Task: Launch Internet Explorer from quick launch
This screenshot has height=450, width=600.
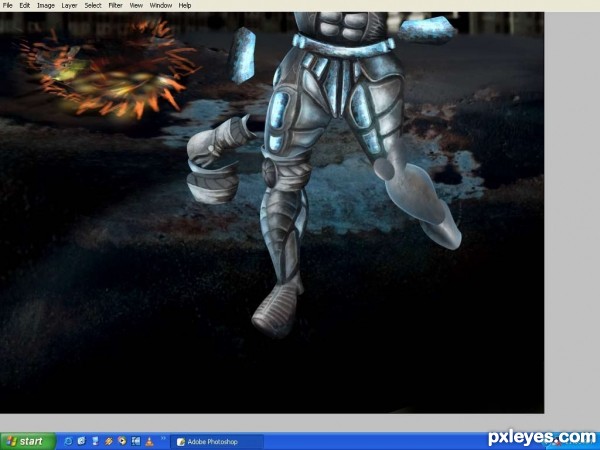Action: click(x=68, y=442)
